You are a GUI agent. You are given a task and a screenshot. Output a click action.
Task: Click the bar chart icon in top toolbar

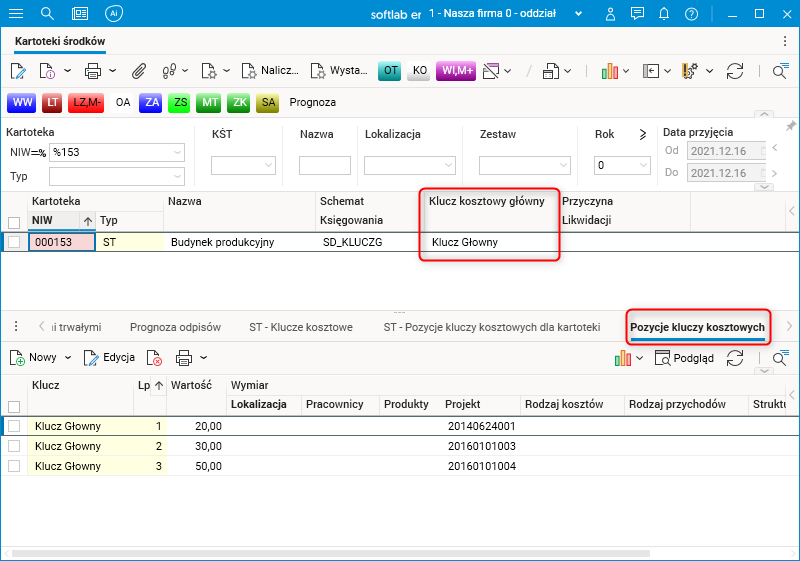(x=609, y=71)
